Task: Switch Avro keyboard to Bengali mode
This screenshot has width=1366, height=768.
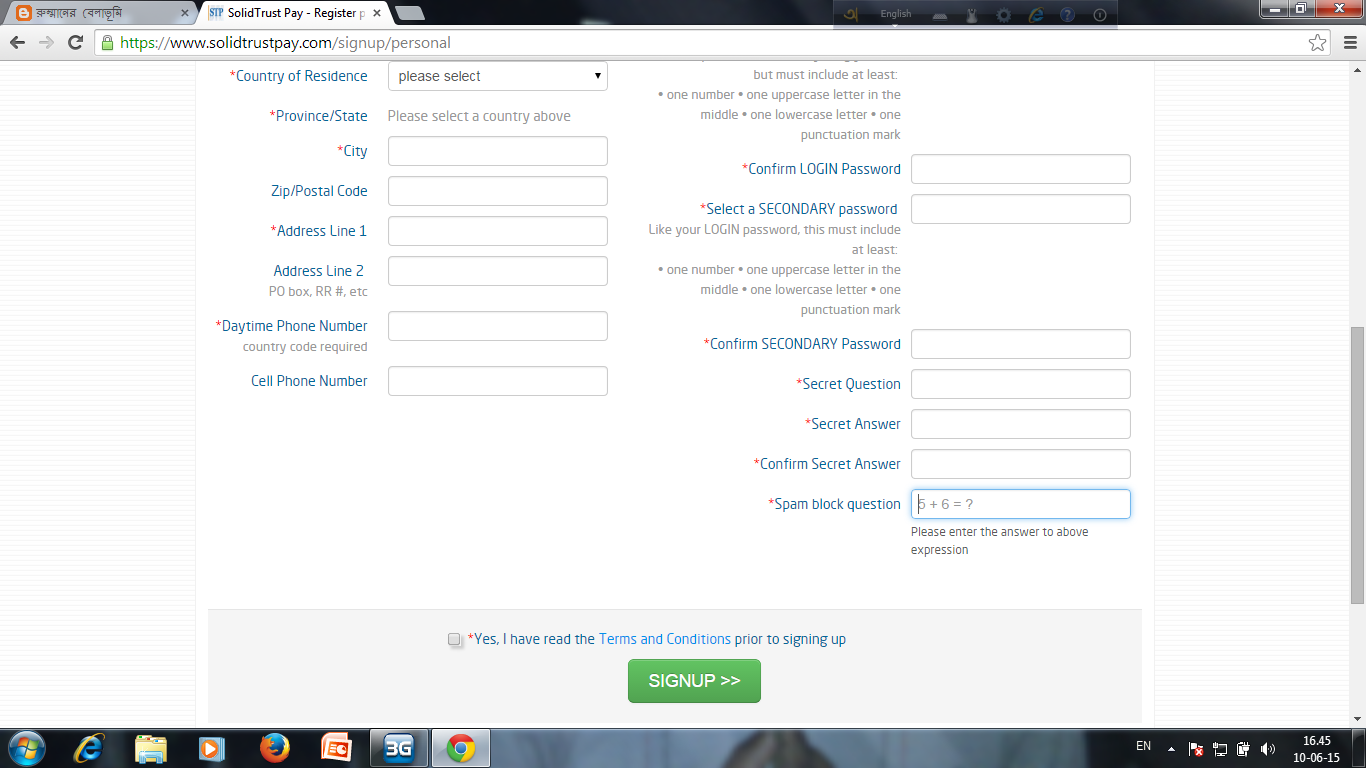Action: click(852, 15)
